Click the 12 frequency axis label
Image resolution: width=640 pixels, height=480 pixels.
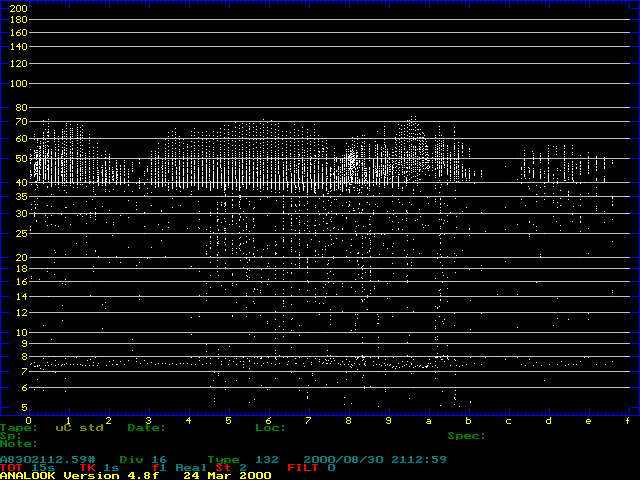[x=22, y=313]
